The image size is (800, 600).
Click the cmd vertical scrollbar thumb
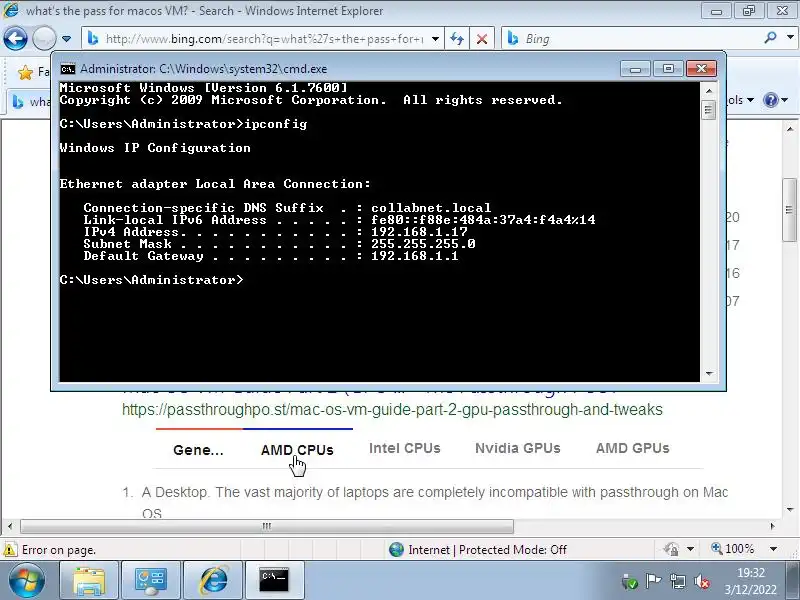(709, 110)
